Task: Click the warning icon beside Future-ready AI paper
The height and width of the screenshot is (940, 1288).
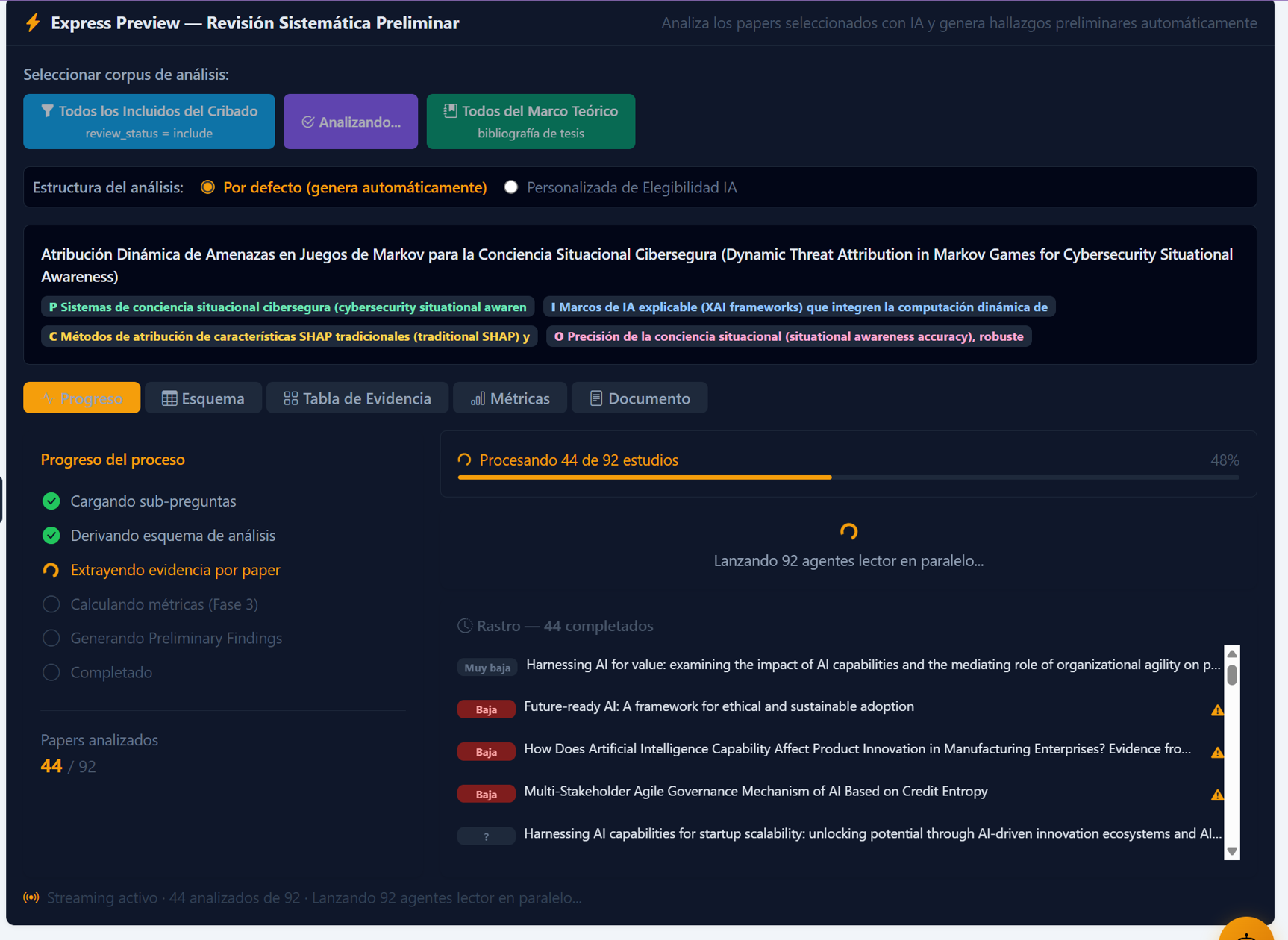Action: (1217, 709)
